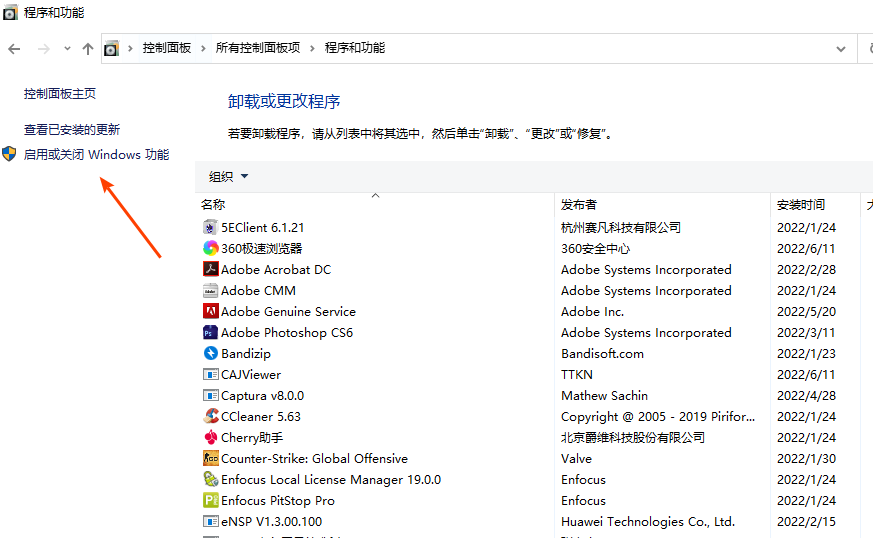This screenshot has width=873, height=538.
Task: Click the Counter-Strike: Global Offensive icon
Action: tap(210, 458)
